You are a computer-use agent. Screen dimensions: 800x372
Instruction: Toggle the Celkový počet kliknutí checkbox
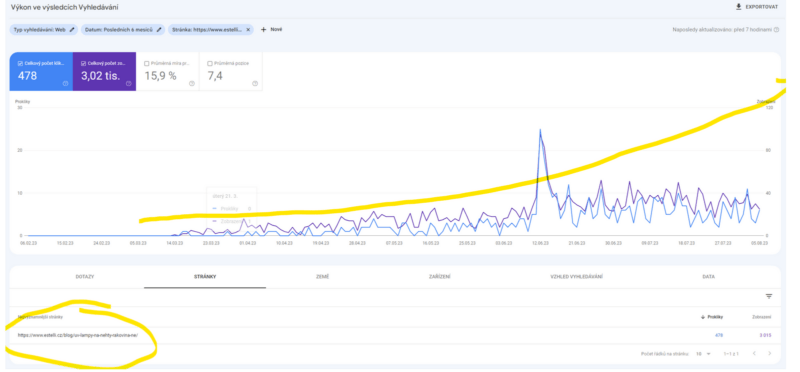[20, 63]
